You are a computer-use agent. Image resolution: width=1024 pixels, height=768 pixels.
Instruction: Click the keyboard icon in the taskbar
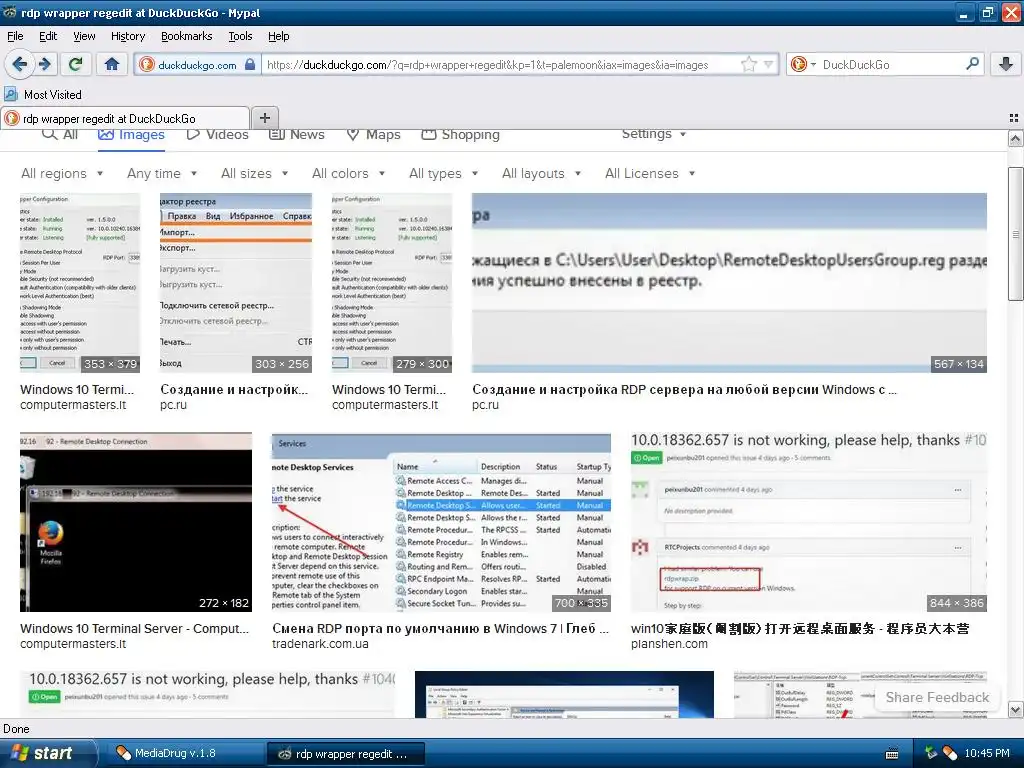(x=891, y=754)
